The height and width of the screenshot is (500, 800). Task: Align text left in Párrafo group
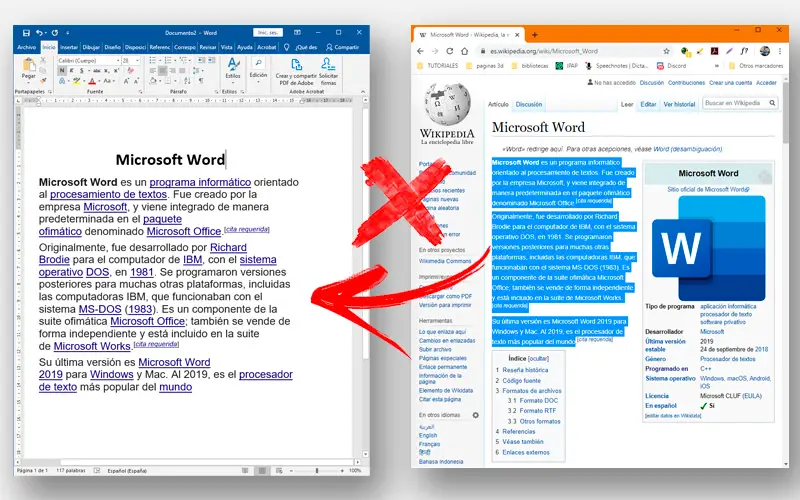pyautogui.click(x=153, y=70)
